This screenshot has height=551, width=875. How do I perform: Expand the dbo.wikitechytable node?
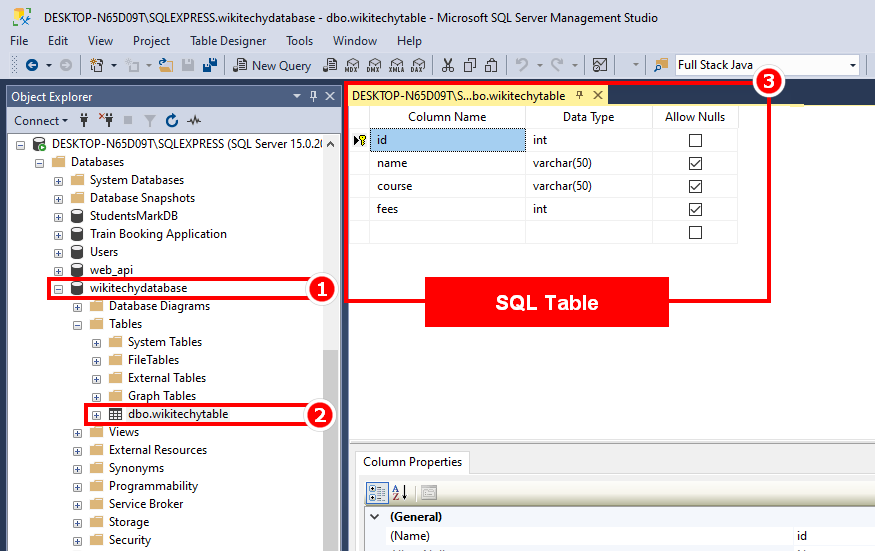click(96, 414)
